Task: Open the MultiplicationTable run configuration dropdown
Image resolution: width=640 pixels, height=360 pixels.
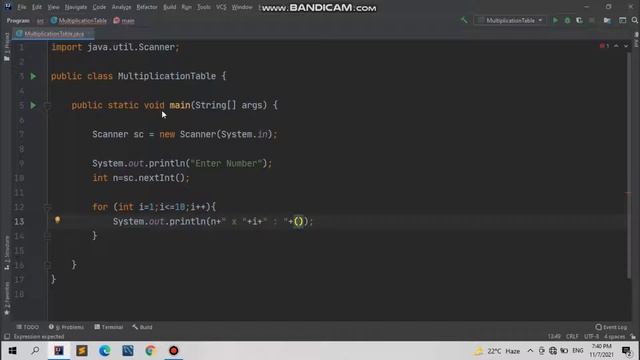Action: pos(510,20)
